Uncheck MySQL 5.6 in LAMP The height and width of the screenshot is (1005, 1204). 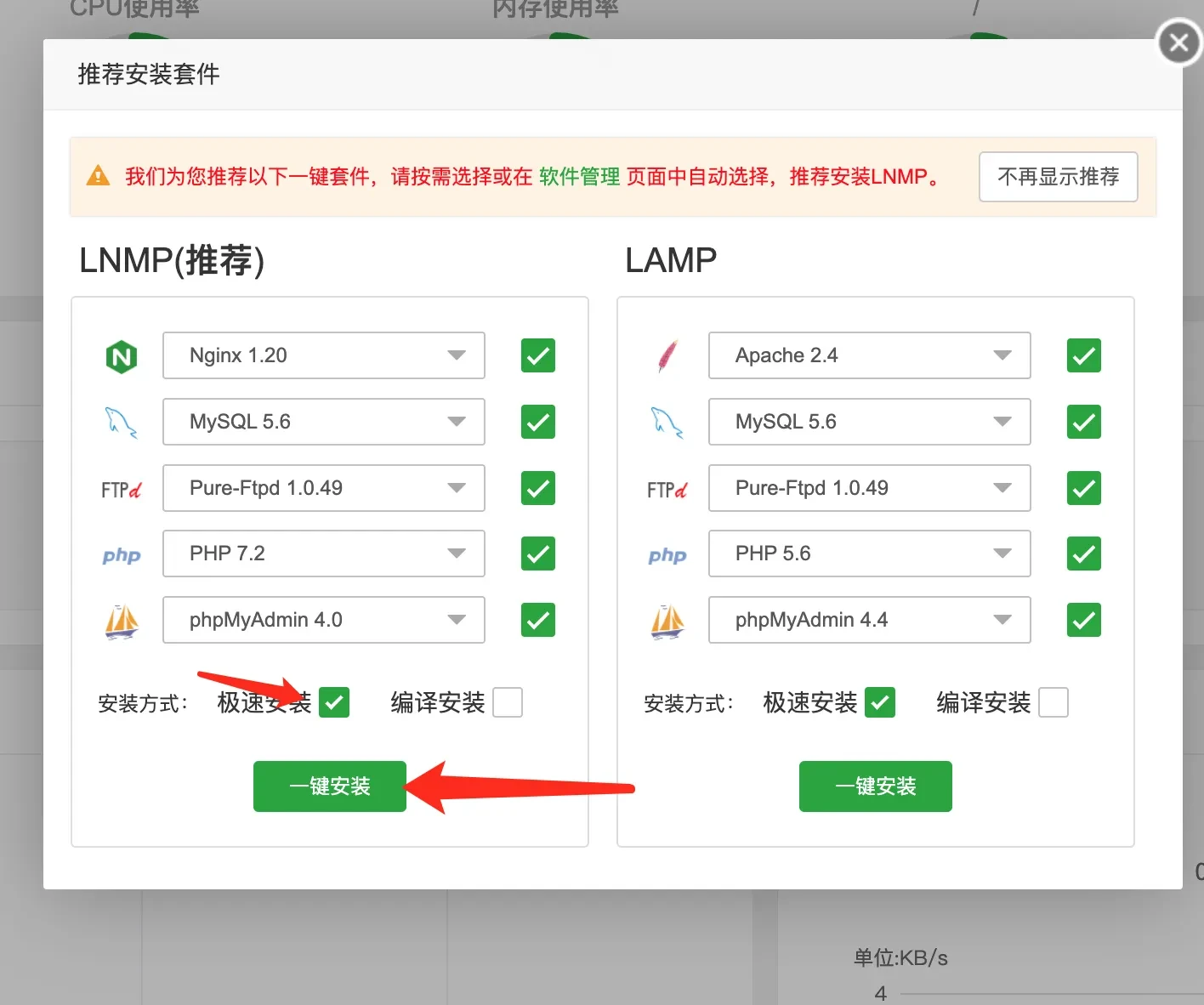pos(1084,422)
